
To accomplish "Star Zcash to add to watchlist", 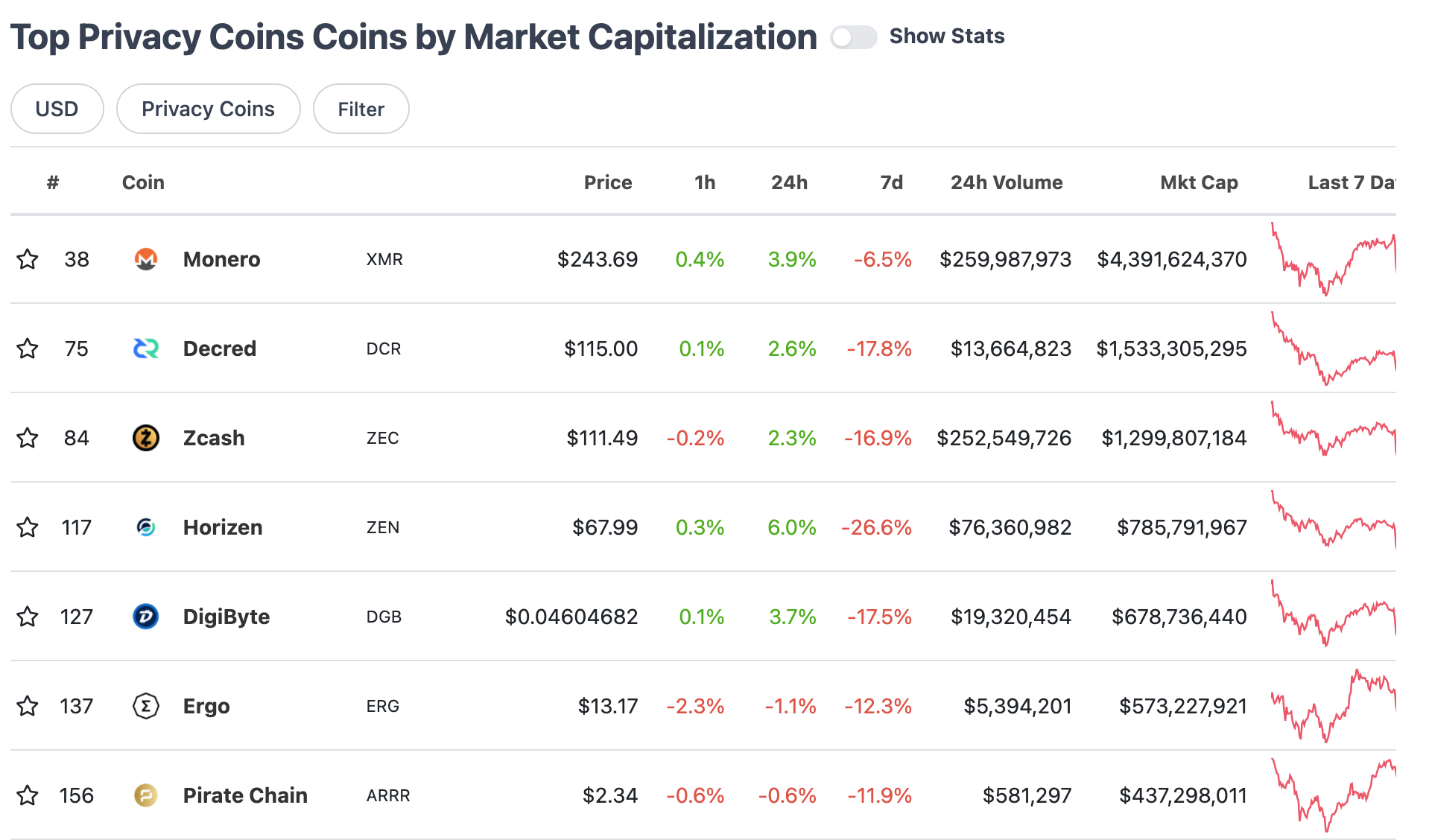I will pos(28,438).
